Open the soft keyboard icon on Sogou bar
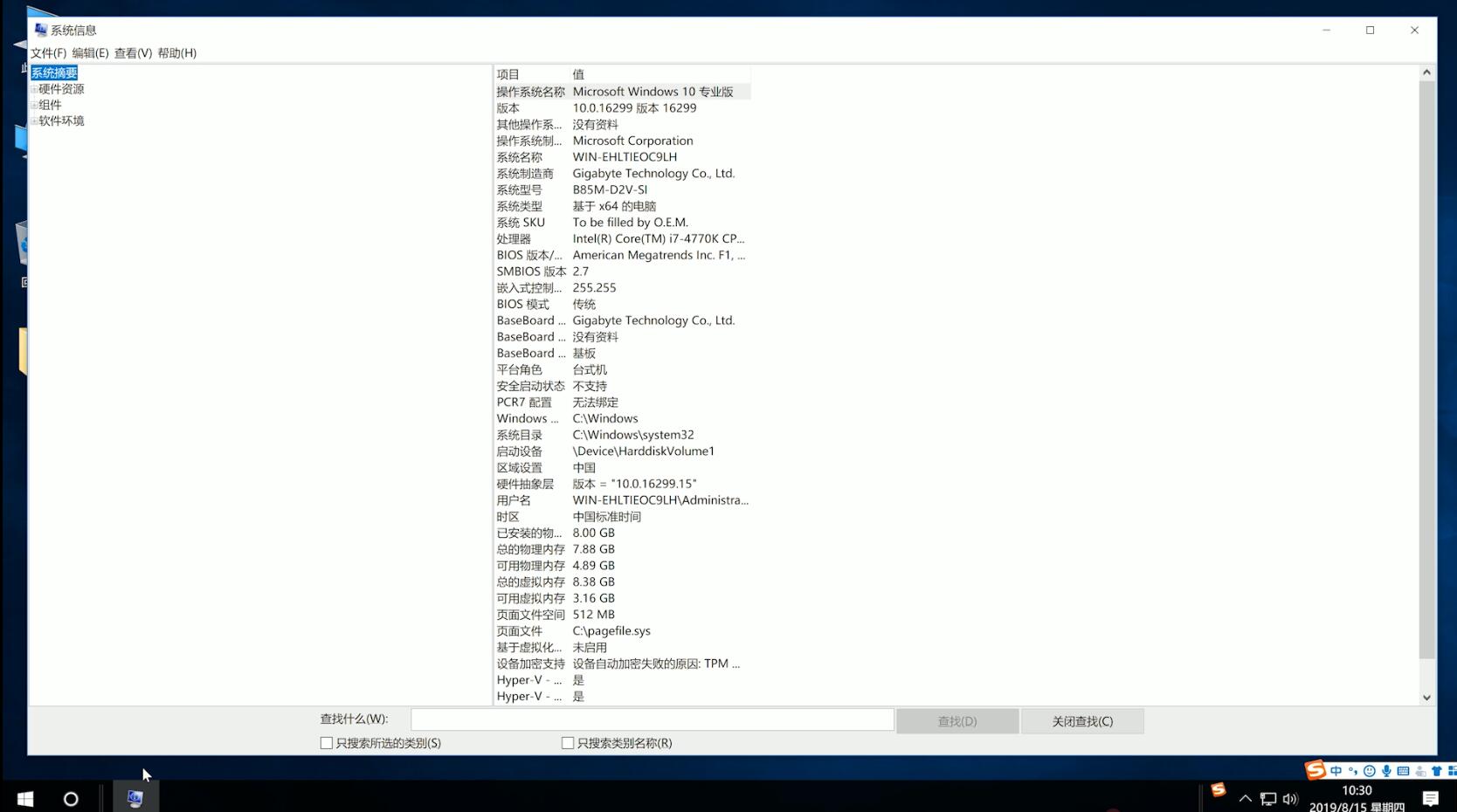The height and width of the screenshot is (812, 1457). 1403,771
